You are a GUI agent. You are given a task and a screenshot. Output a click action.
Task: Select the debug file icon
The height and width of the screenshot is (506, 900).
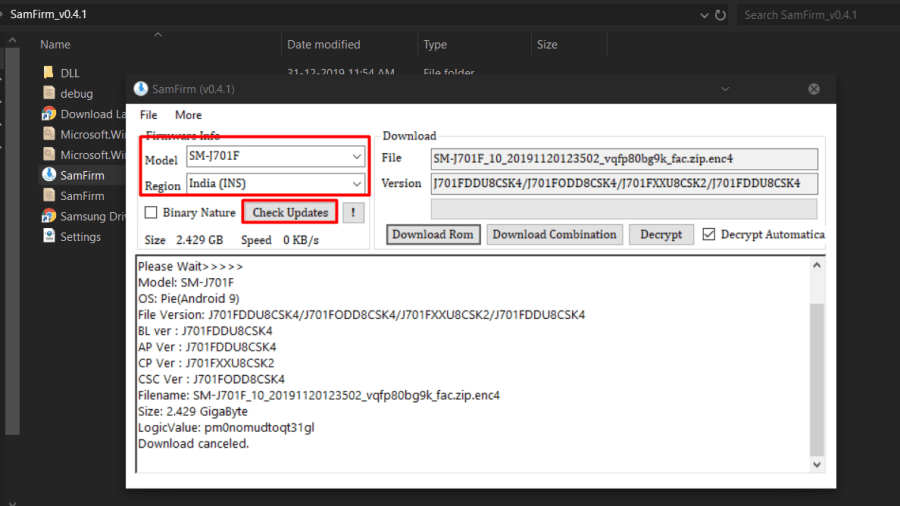[x=49, y=93]
